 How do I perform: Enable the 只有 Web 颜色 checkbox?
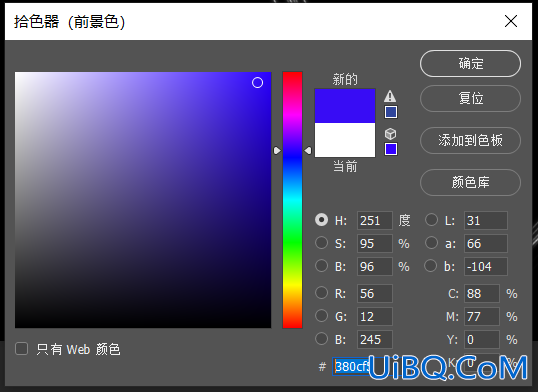tap(22, 349)
